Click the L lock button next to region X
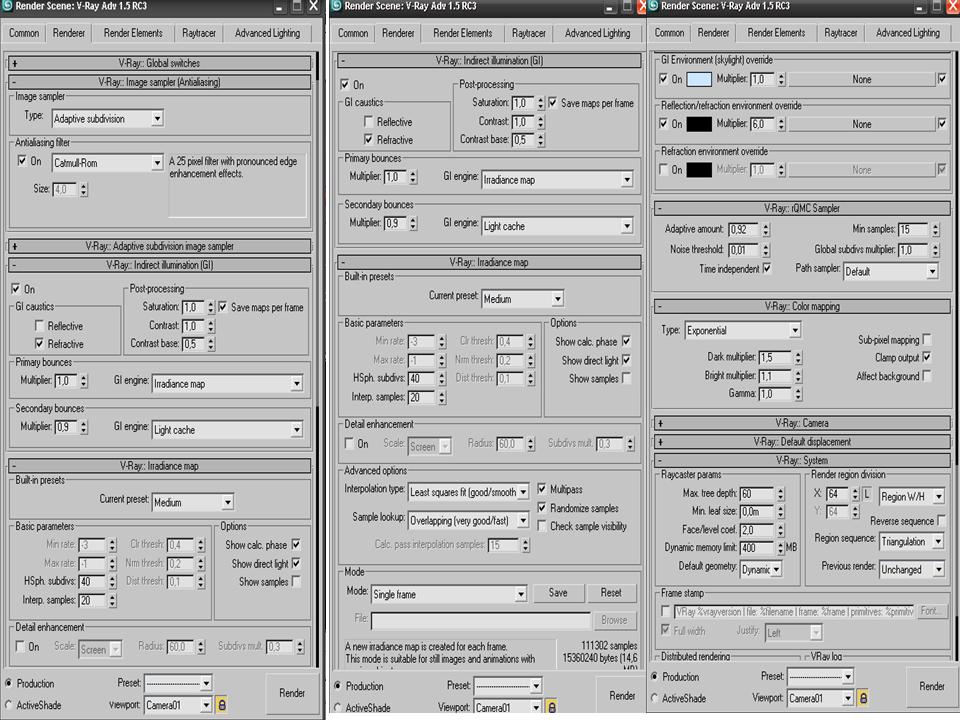Viewport: 960px width, 720px height. point(867,493)
